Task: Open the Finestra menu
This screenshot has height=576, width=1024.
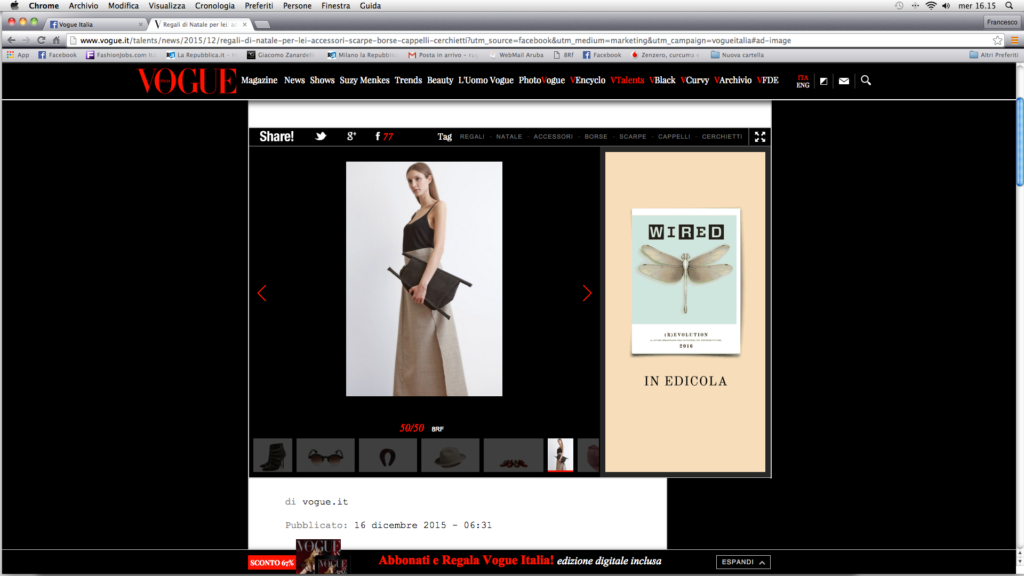Action: (x=336, y=5)
